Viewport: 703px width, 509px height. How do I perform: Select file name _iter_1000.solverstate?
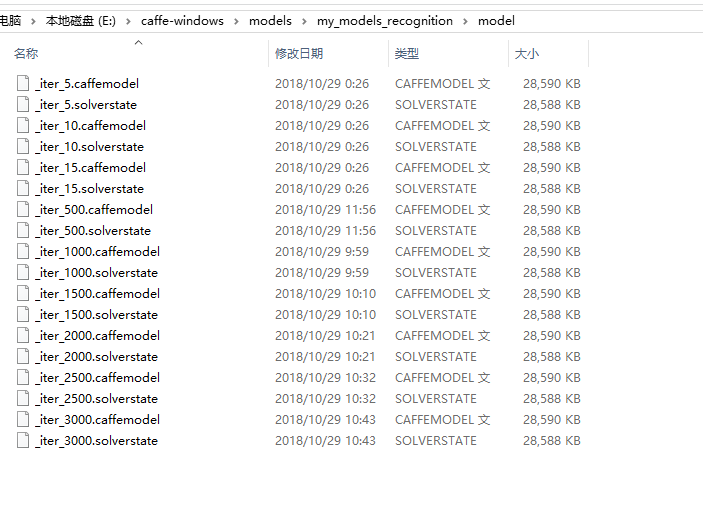tap(97, 273)
